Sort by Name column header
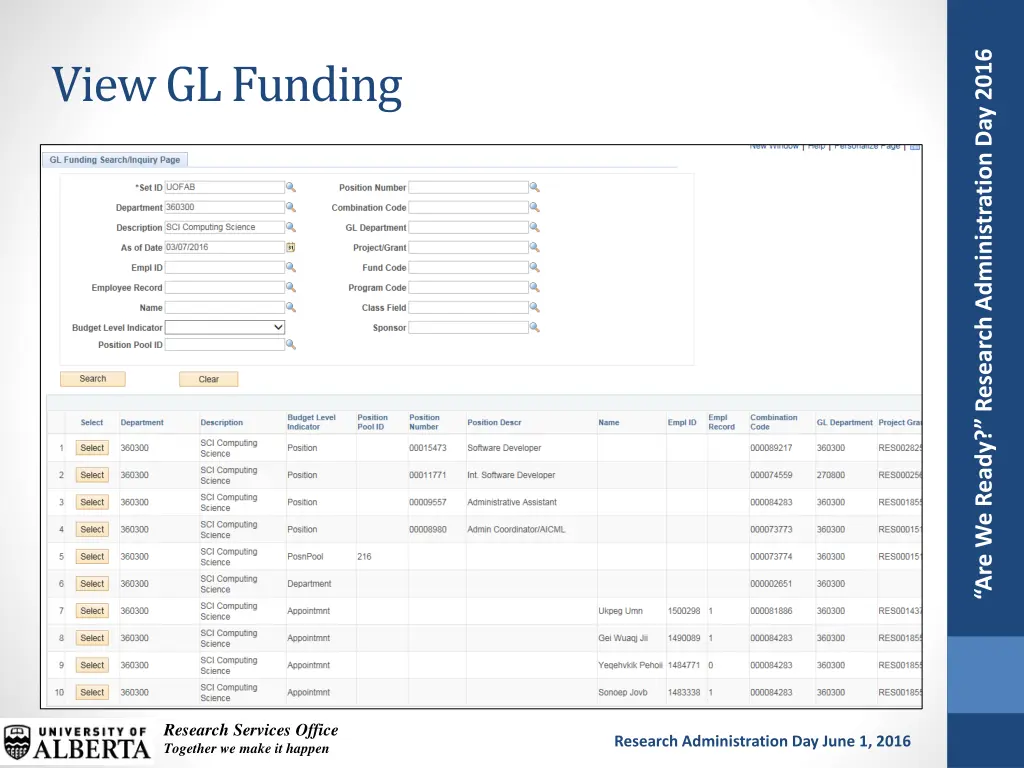 click(x=609, y=423)
